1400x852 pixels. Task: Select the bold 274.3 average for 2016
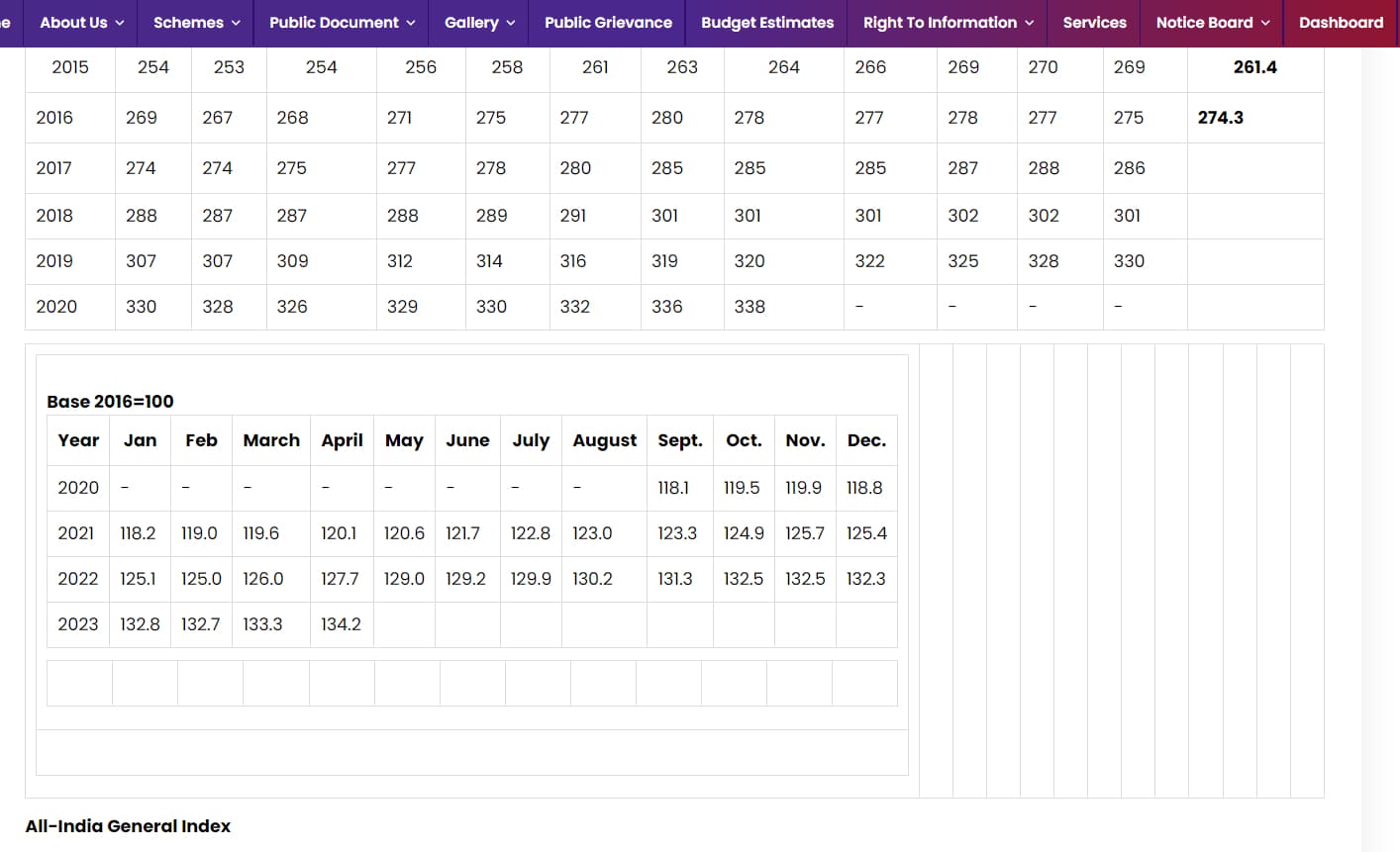[1220, 118]
